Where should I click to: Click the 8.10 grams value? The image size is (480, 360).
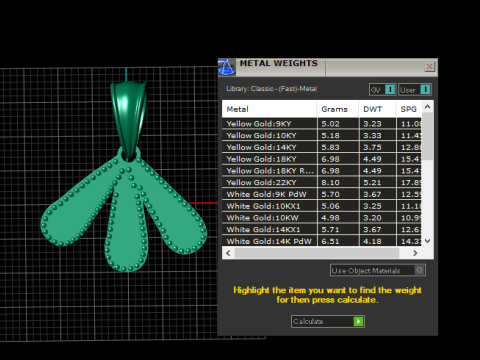point(330,182)
